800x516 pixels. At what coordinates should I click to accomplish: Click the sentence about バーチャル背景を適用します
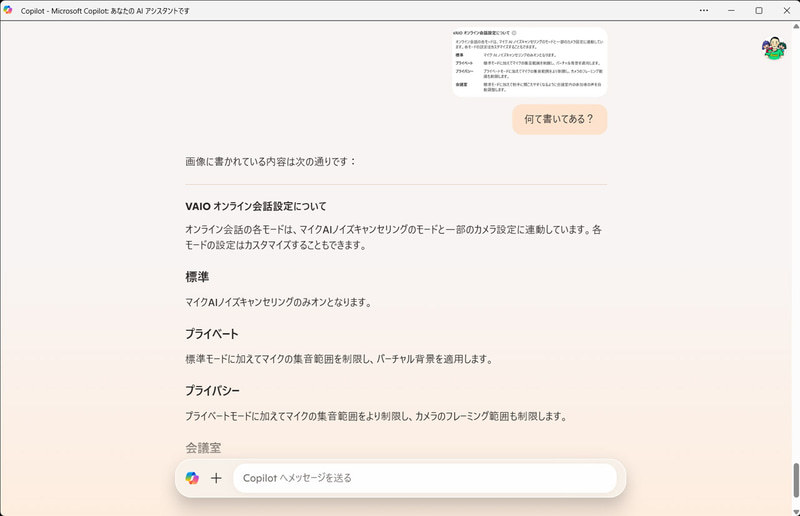pos(339,359)
